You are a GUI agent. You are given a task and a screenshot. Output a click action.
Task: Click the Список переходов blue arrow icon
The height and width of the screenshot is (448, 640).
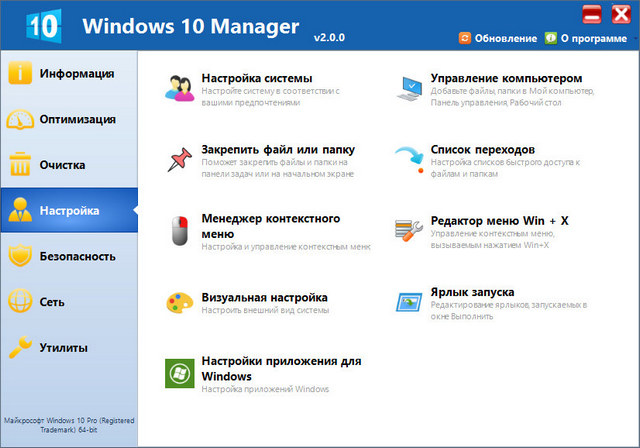pyautogui.click(x=409, y=160)
